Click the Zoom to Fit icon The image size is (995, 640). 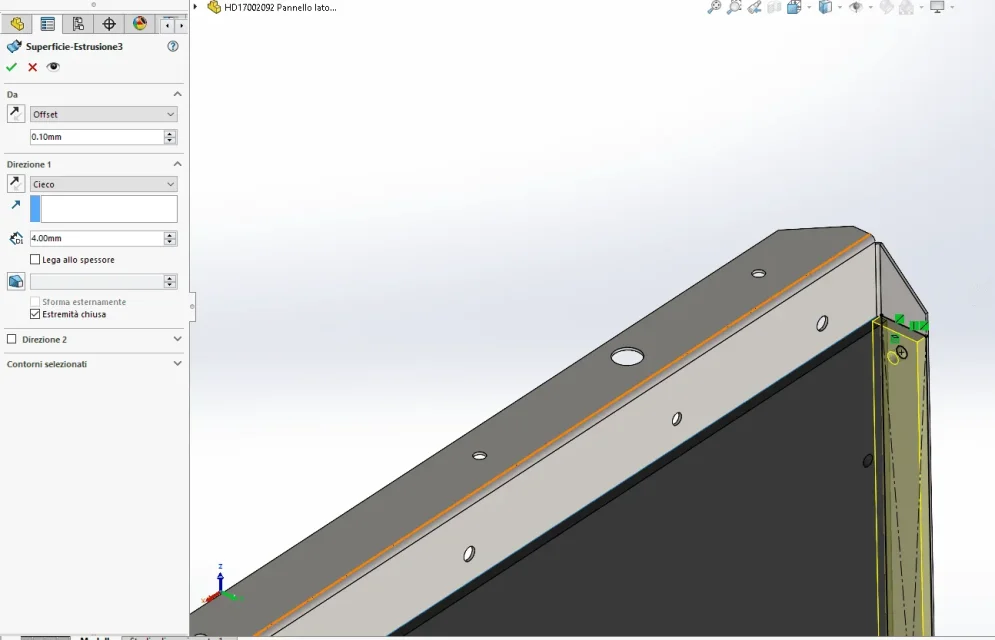tap(714, 7)
